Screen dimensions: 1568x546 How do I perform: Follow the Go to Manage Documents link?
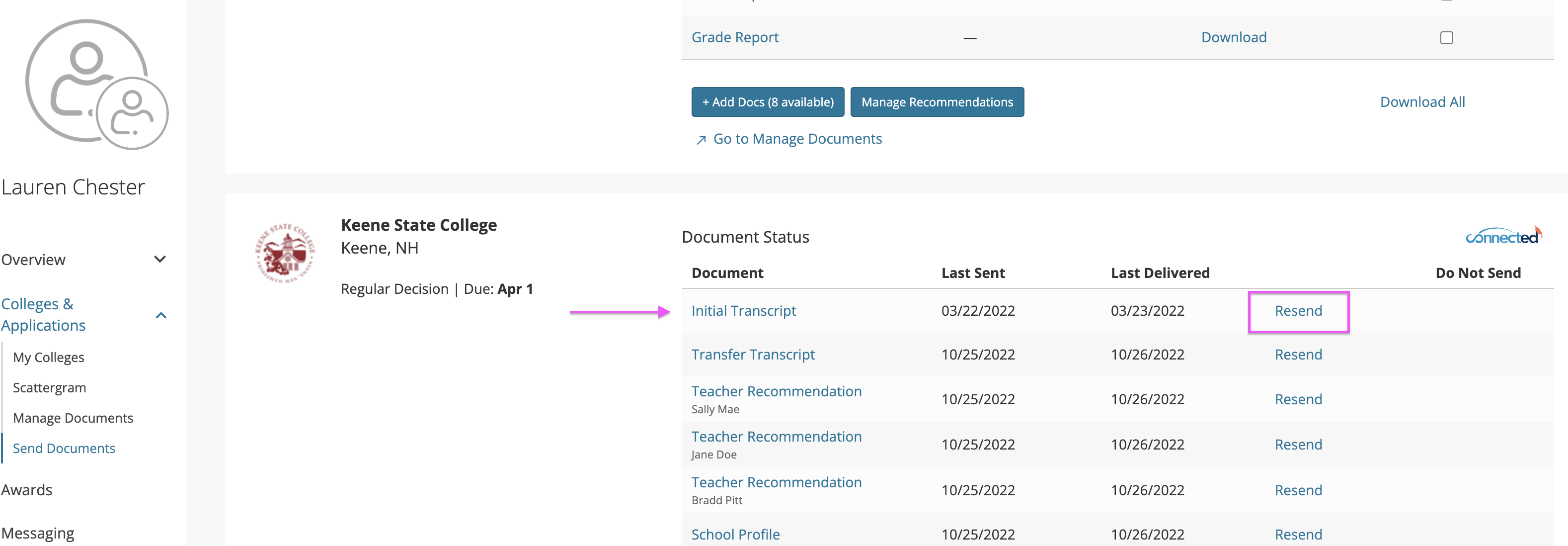[x=797, y=139]
